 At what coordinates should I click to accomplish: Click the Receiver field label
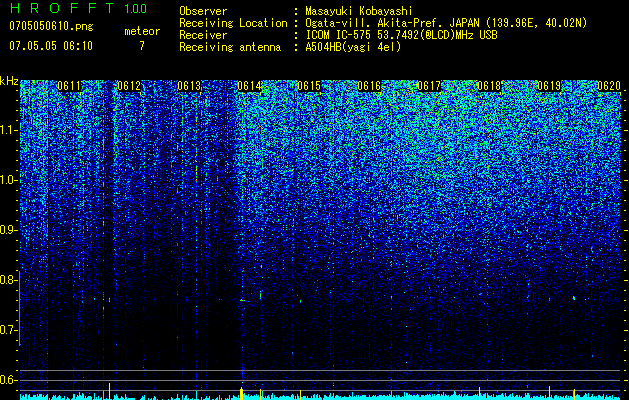click(x=203, y=35)
